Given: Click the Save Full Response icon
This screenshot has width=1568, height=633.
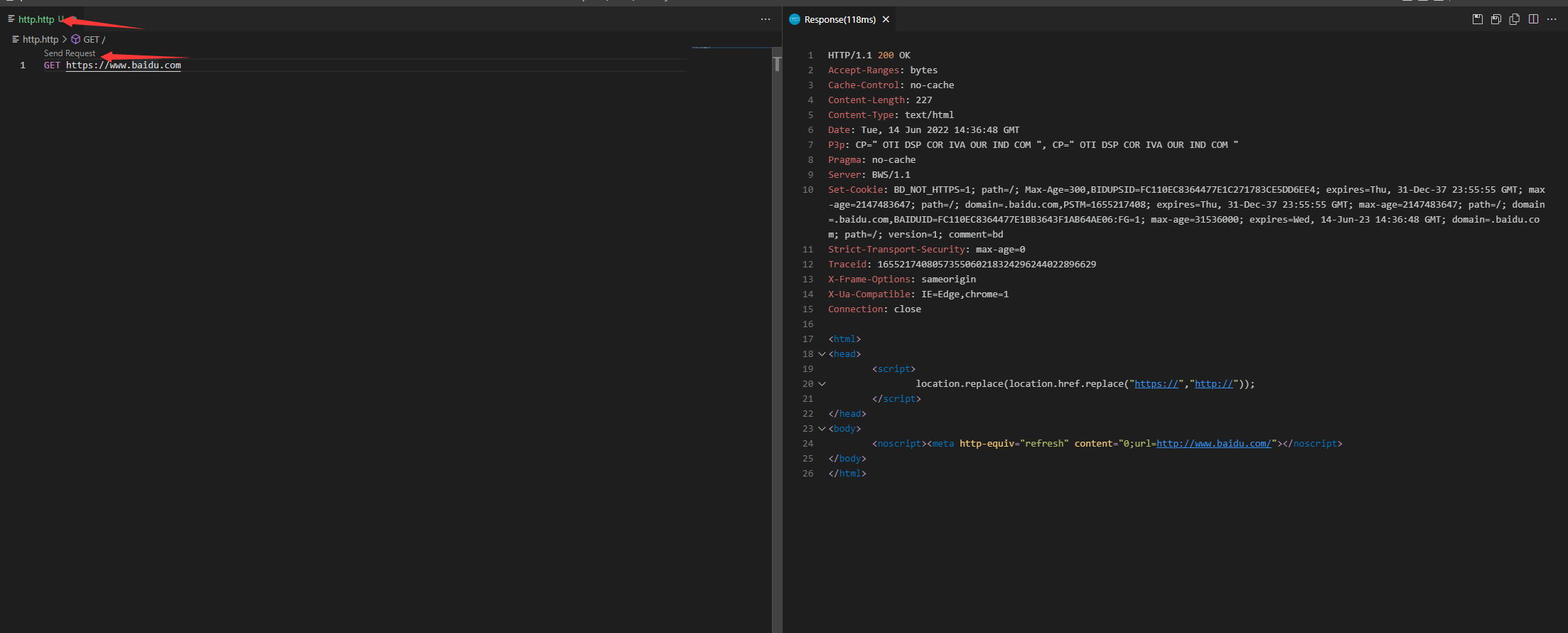Looking at the screenshot, I should [x=1478, y=19].
